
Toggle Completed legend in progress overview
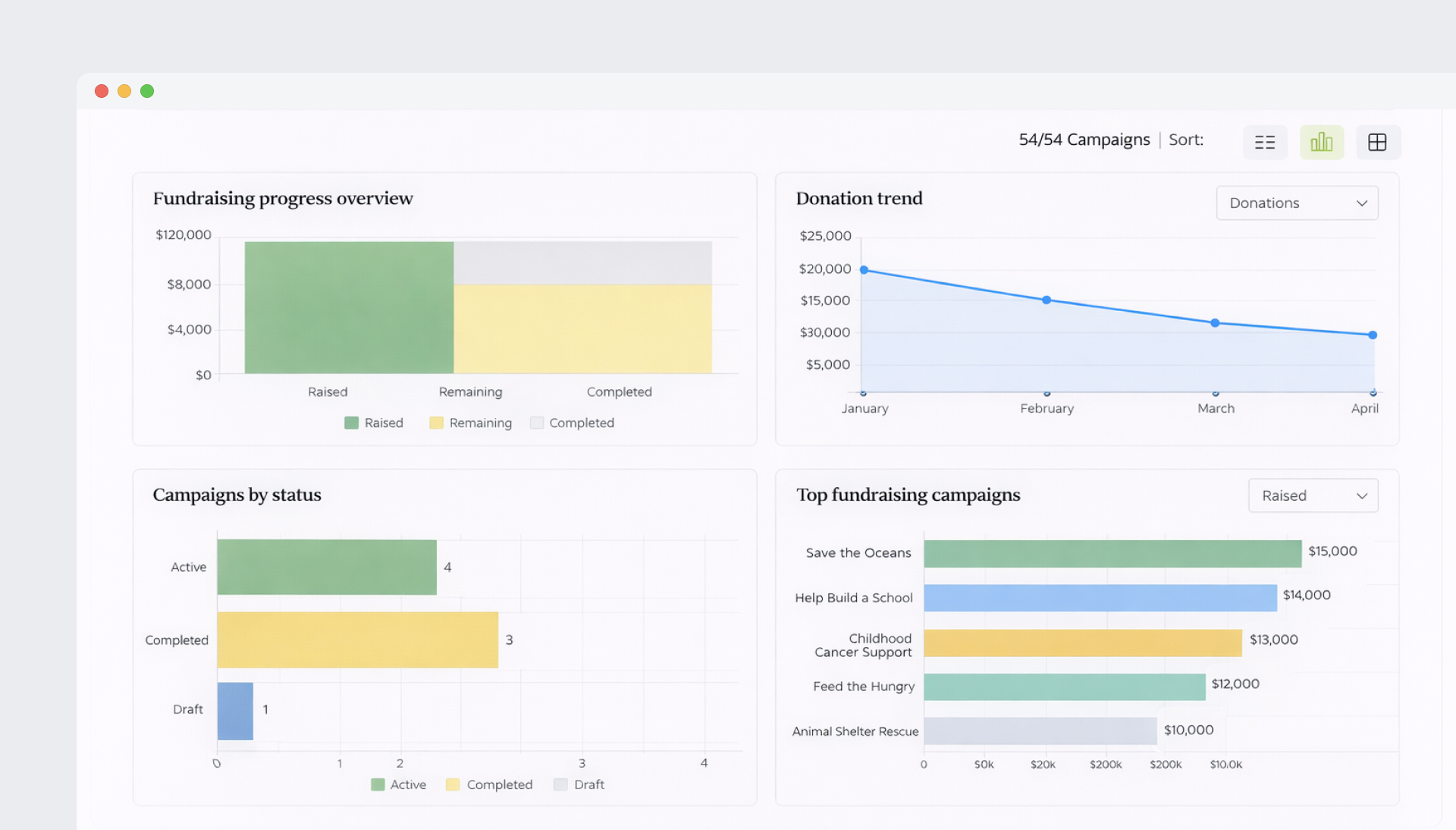[x=572, y=423]
